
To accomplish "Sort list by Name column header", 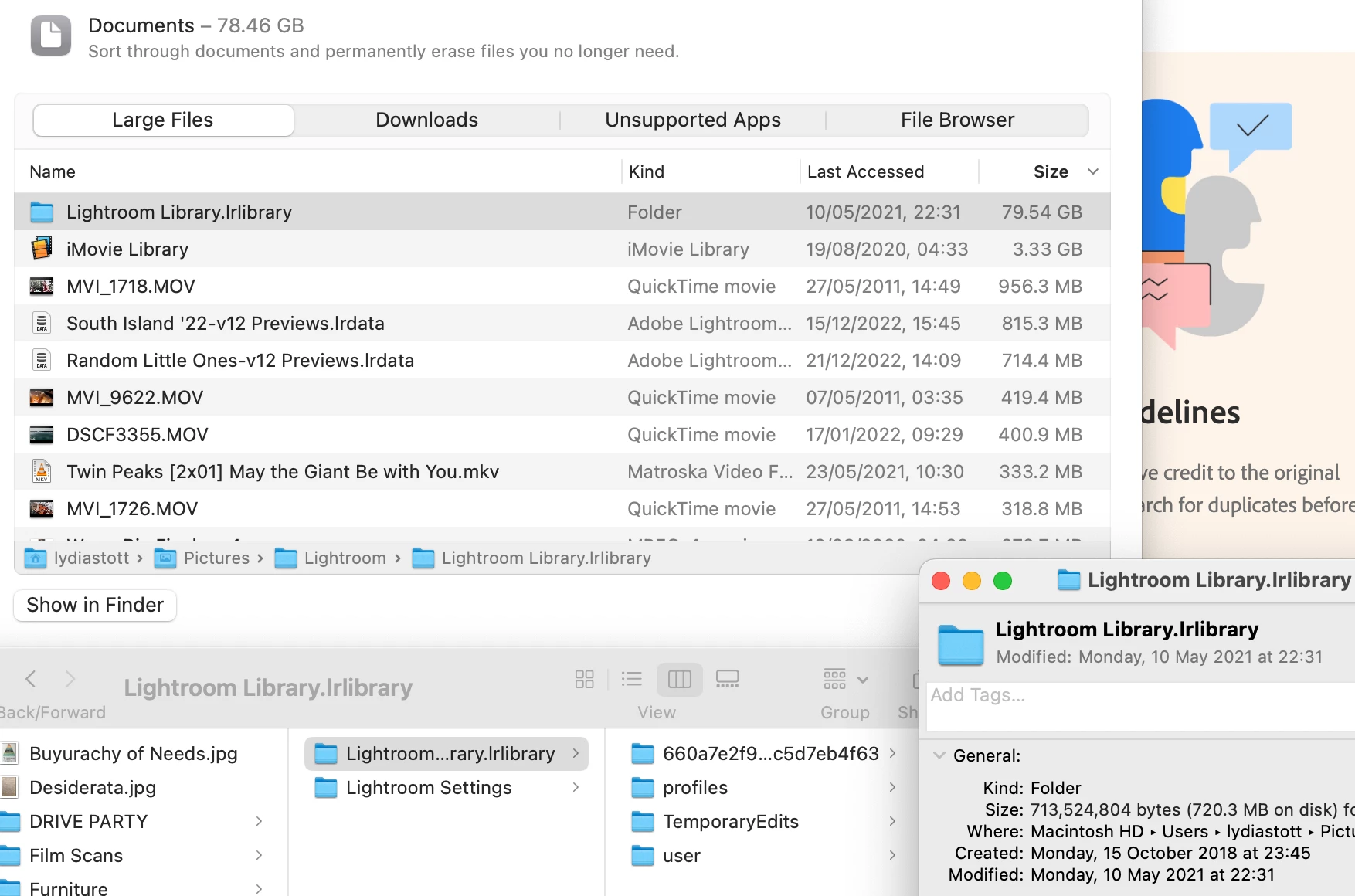I will [x=53, y=171].
